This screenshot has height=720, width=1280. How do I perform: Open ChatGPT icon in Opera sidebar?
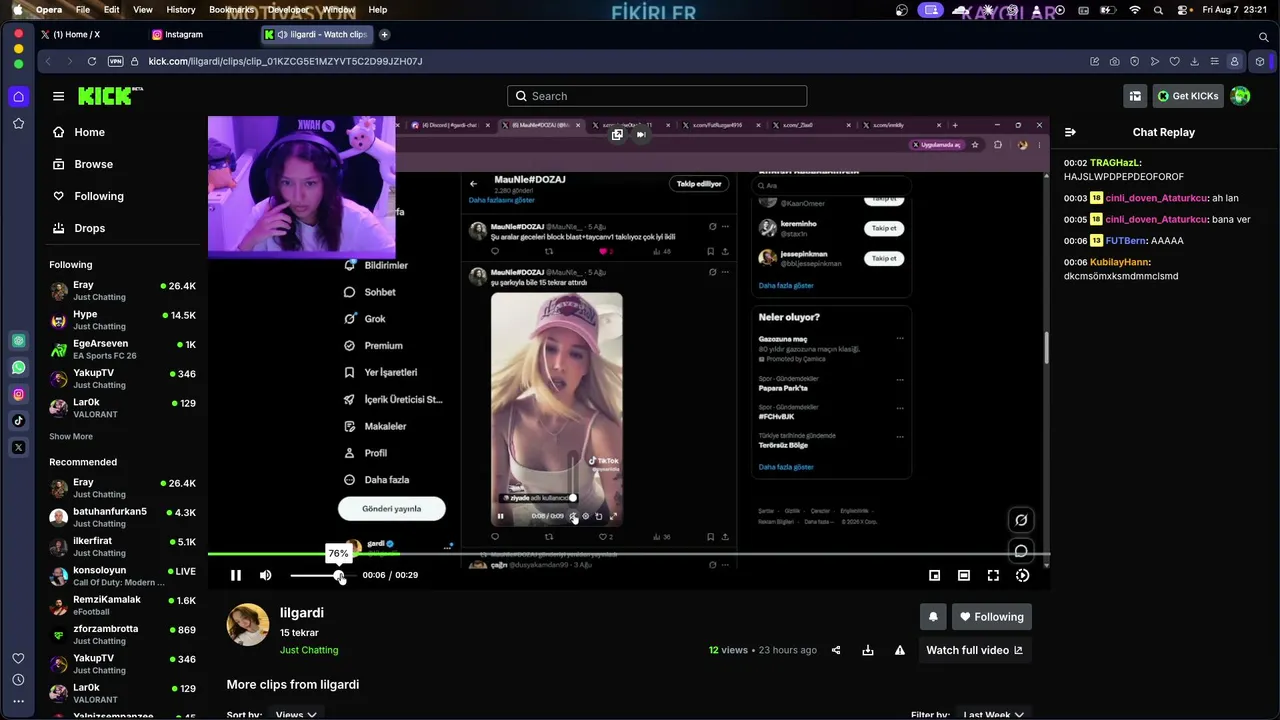pyautogui.click(x=18, y=341)
